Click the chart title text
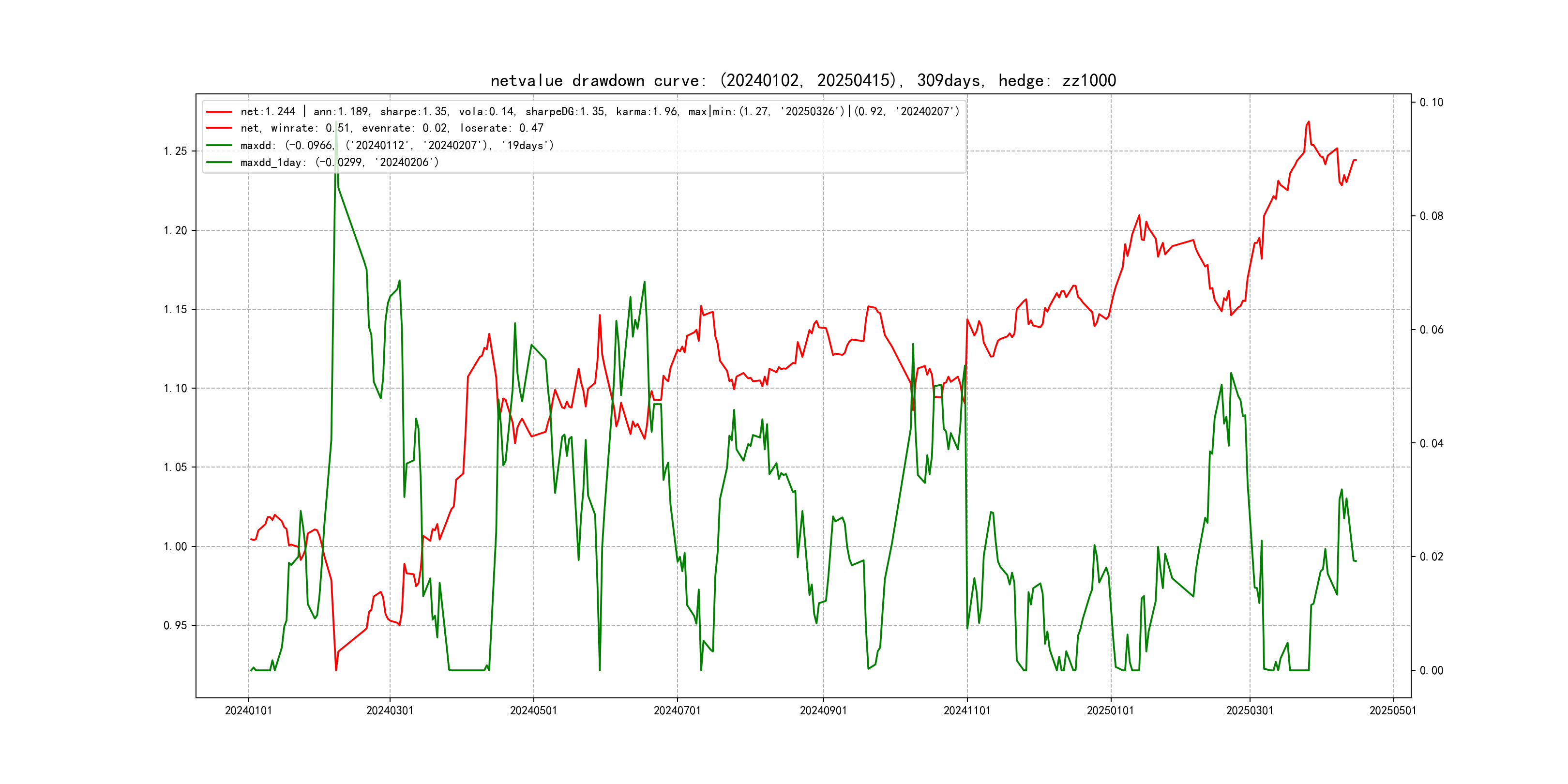The height and width of the screenshot is (784, 1568). tap(803, 80)
